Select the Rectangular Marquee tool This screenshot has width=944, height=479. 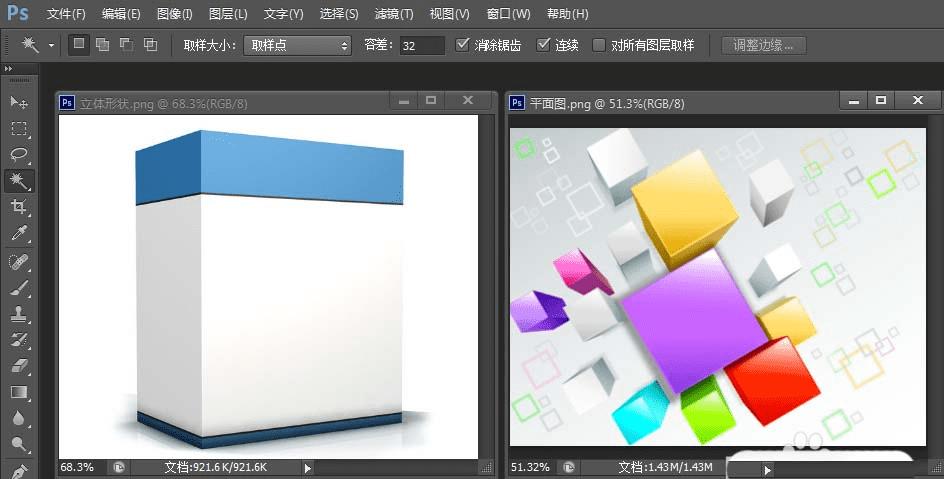pos(19,128)
